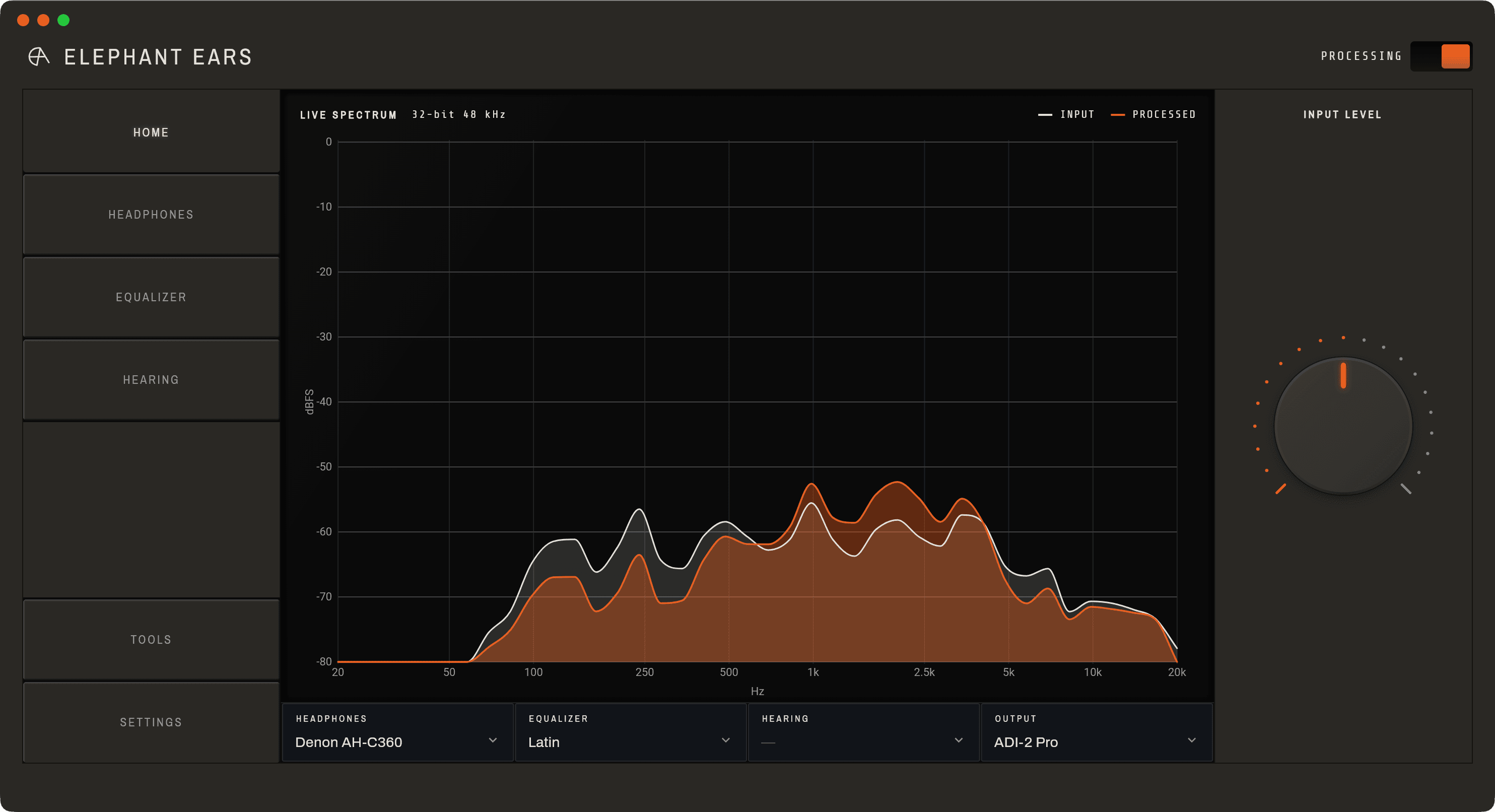Viewport: 1495px width, 812px height.
Task: Go to the Headphones sidebar tab
Action: click(x=151, y=215)
